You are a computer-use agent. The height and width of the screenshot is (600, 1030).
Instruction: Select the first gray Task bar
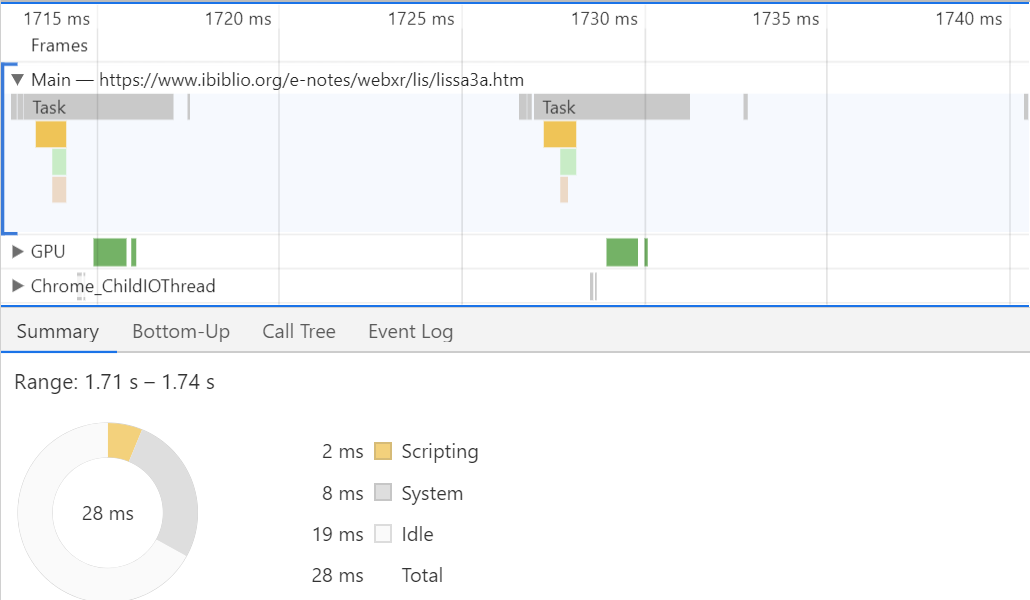(x=100, y=107)
